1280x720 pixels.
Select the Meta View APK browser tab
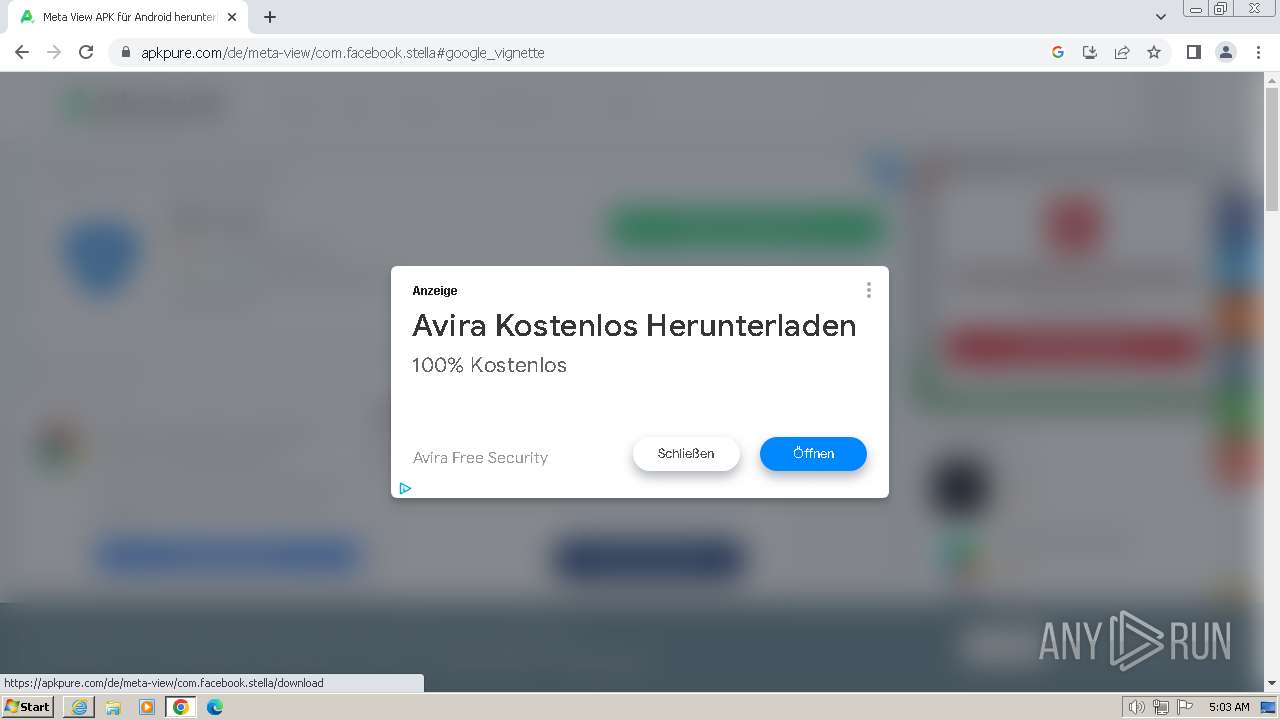click(130, 17)
